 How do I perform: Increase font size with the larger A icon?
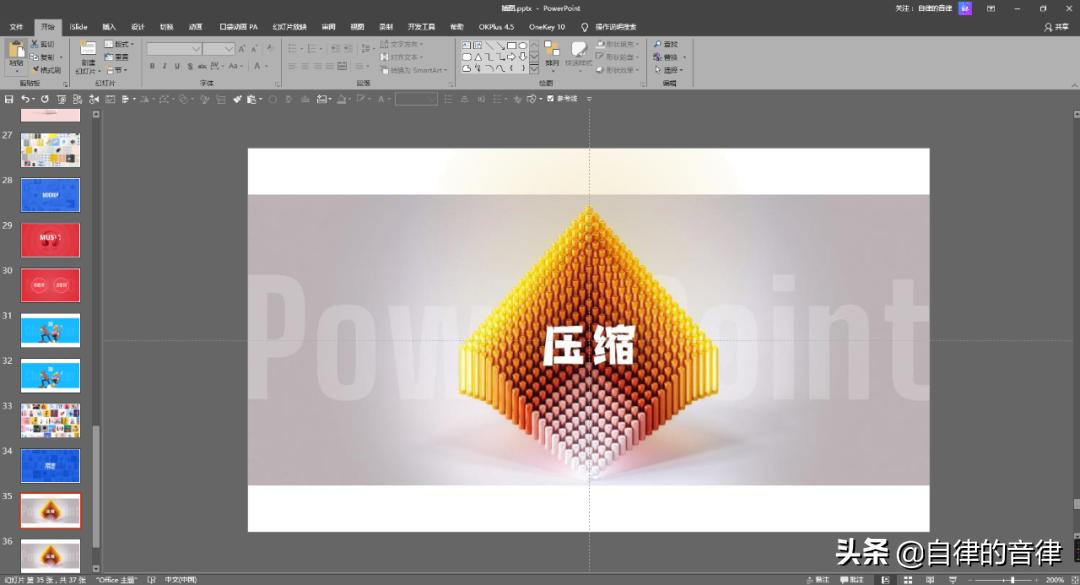pos(242,49)
